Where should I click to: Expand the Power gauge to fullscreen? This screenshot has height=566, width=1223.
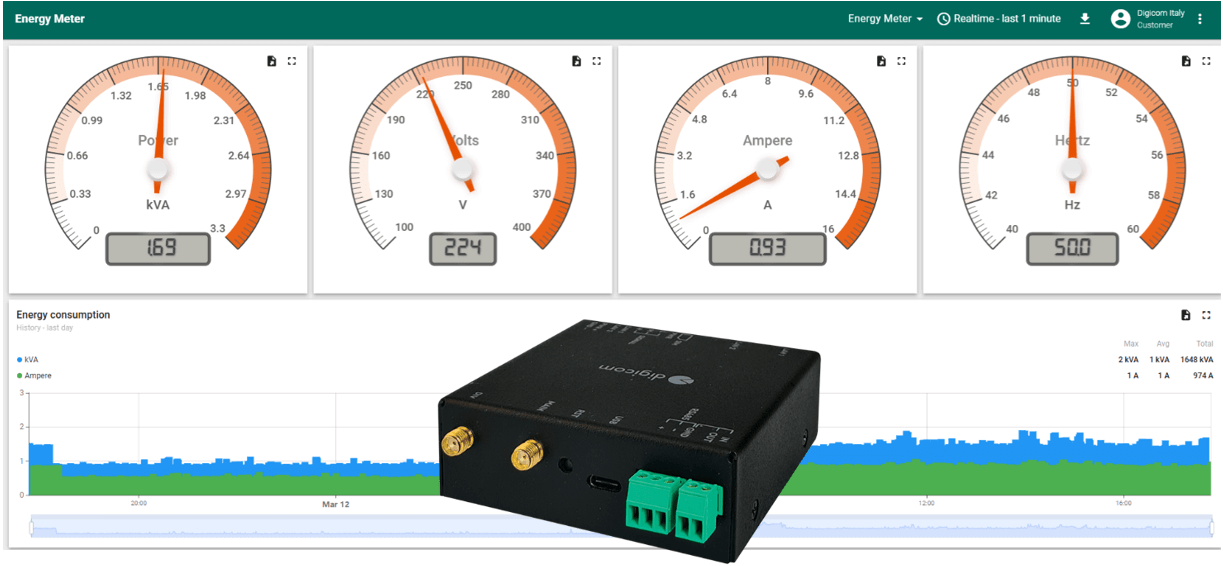point(292,61)
